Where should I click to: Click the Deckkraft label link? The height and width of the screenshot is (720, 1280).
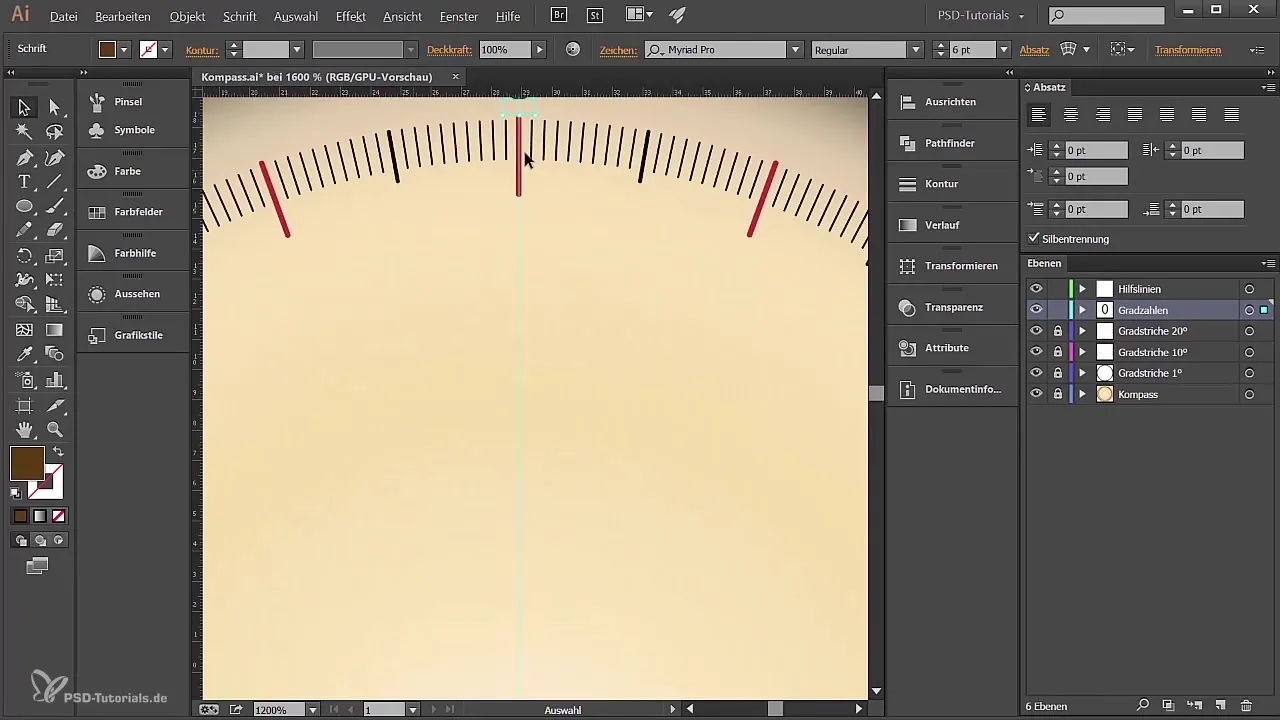pos(450,50)
